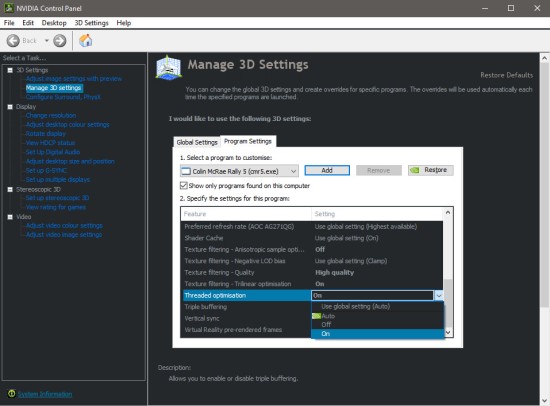
Task: Open the program selection dropdown
Action: pyautogui.click(x=239, y=171)
